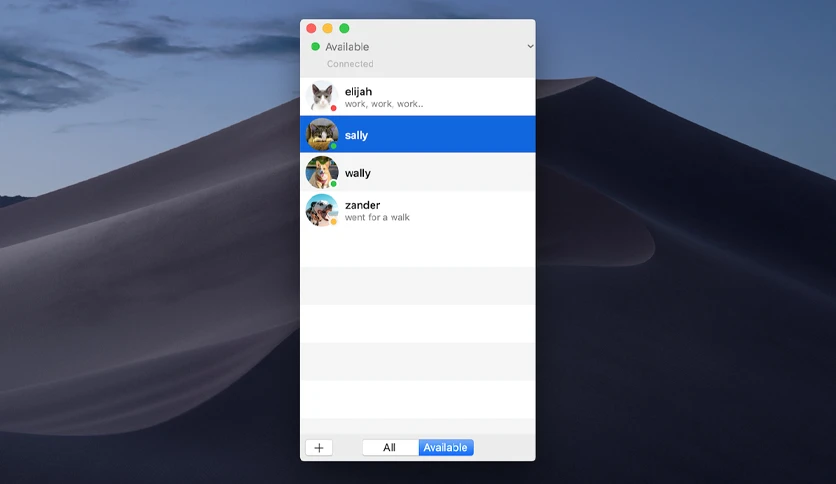Screen dimensions: 836x484
Task: Select the wally contact name
Action: [x=358, y=173]
